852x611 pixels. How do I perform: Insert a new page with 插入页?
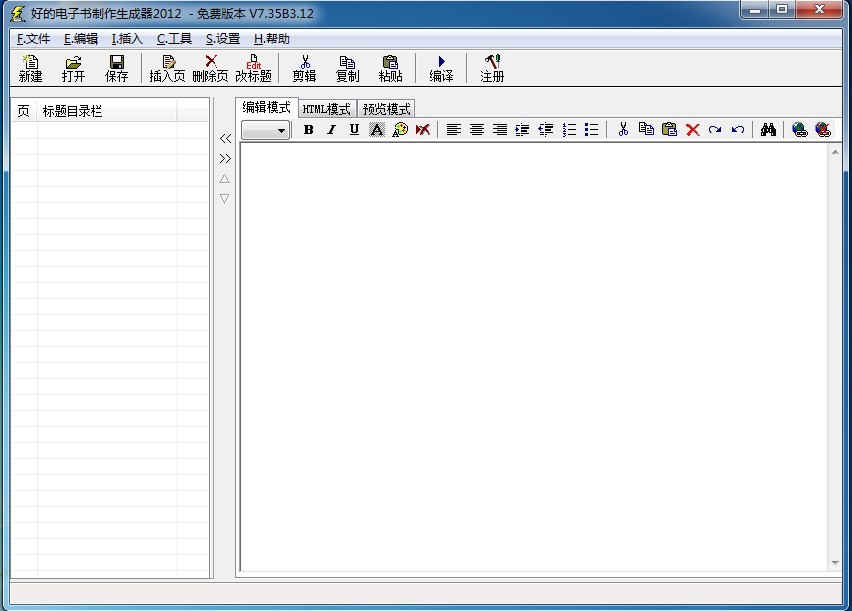coord(167,68)
